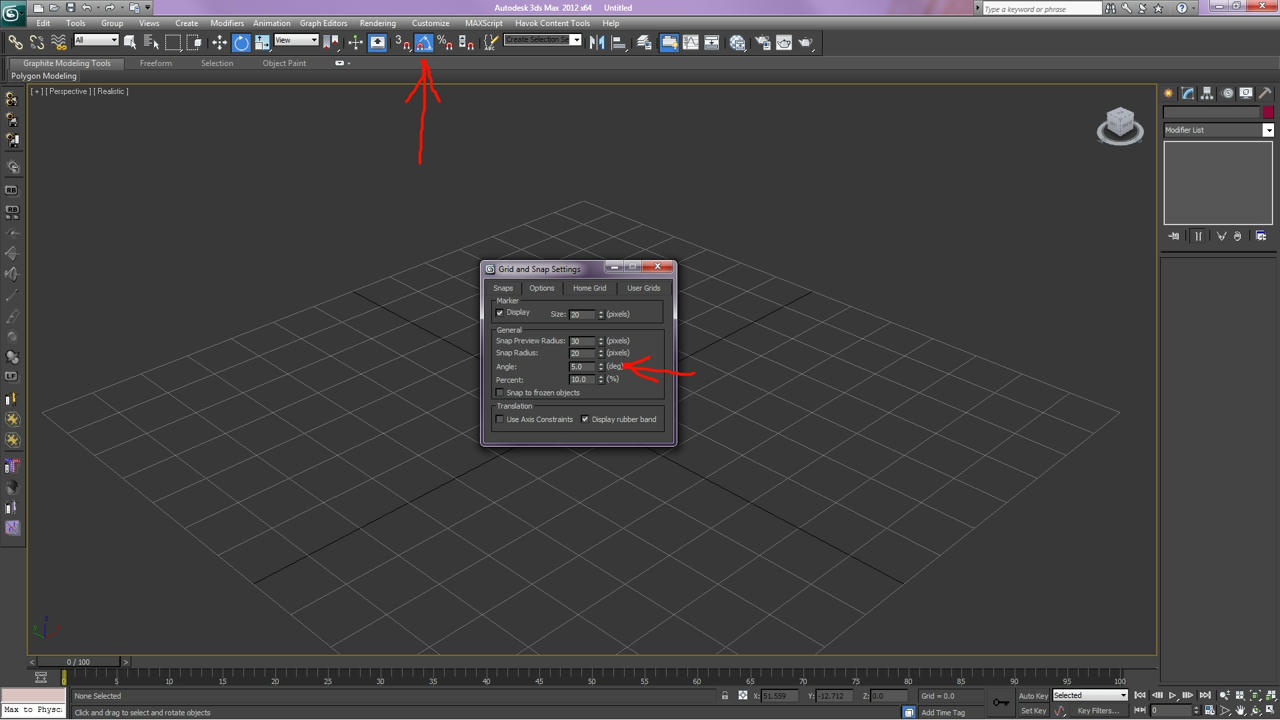Activate Select and Scale tool
This screenshot has height=720, width=1280.
pyautogui.click(x=262, y=42)
